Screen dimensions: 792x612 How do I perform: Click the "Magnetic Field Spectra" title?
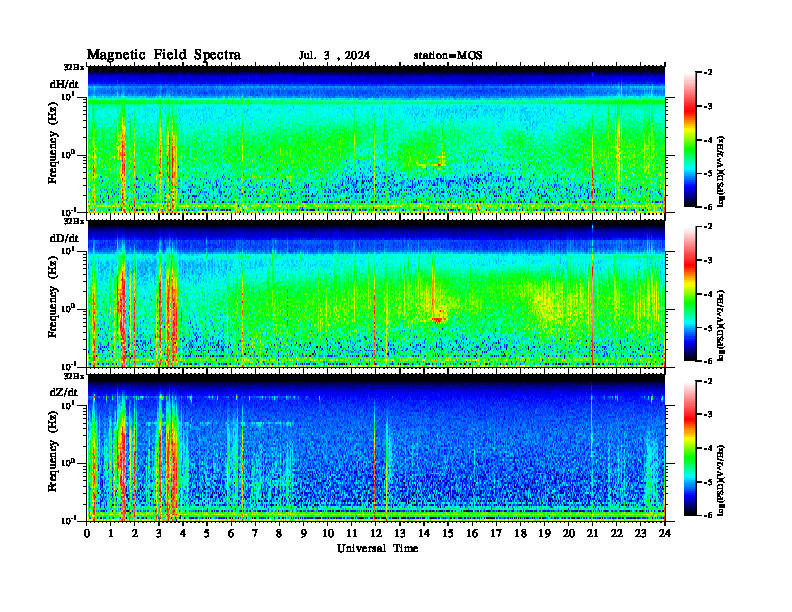pos(164,55)
